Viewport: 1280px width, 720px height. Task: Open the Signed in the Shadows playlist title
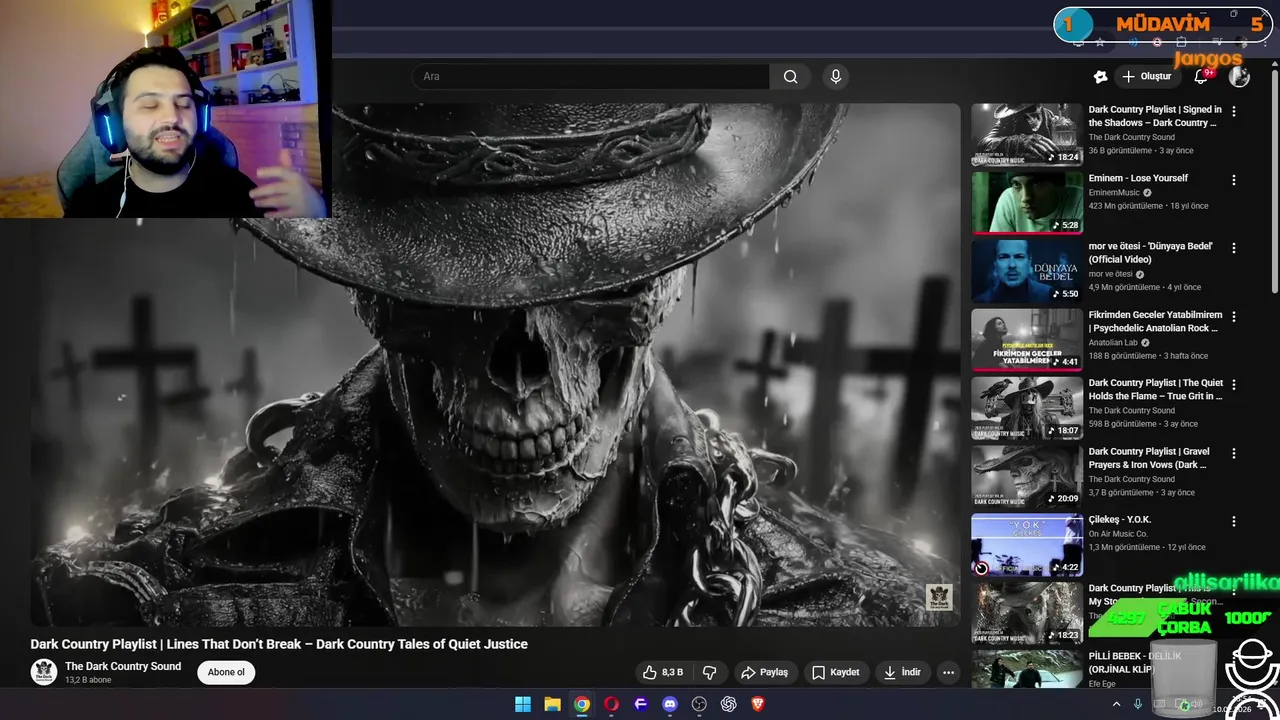1155,116
